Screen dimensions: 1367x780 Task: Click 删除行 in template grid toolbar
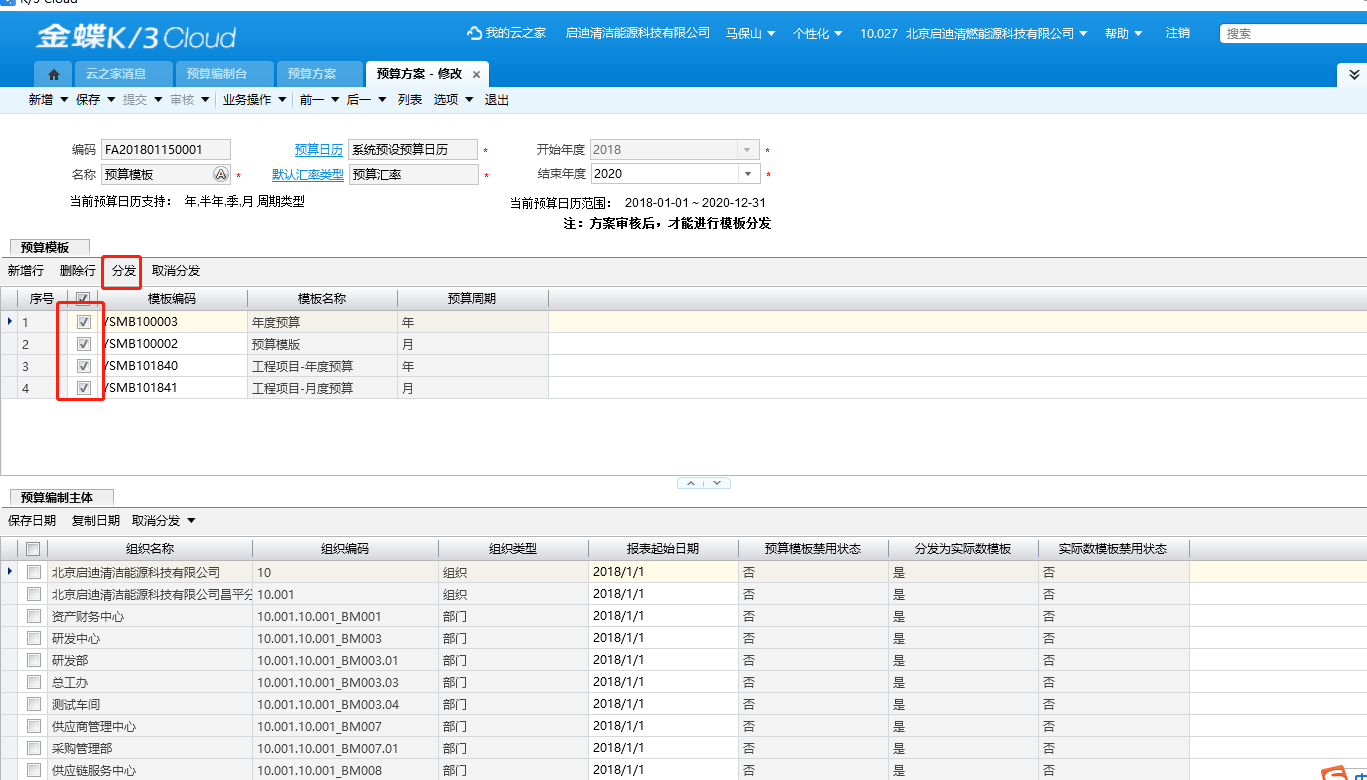click(78, 271)
